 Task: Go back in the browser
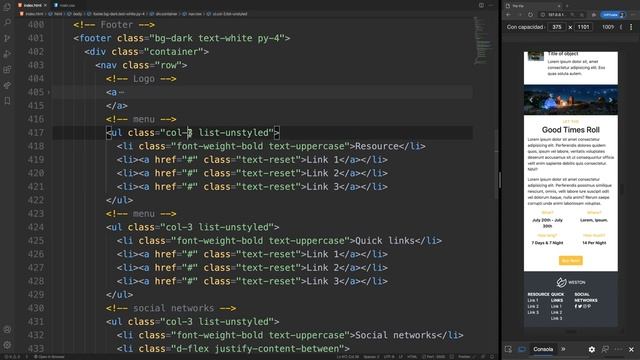[x=509, y=15]
